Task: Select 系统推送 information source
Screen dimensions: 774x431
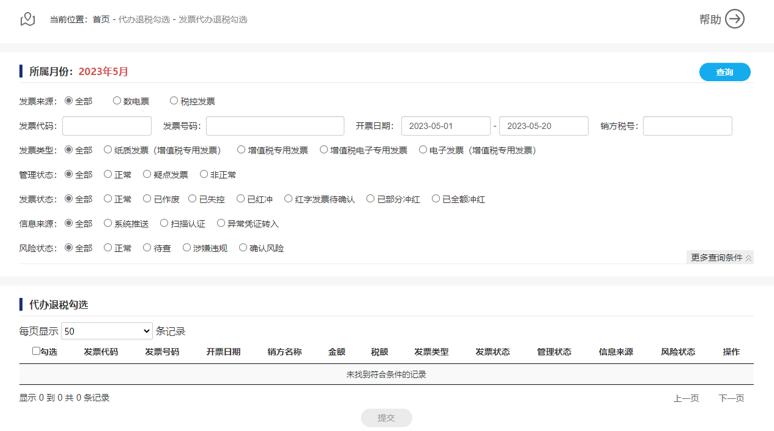Action: 108,223
